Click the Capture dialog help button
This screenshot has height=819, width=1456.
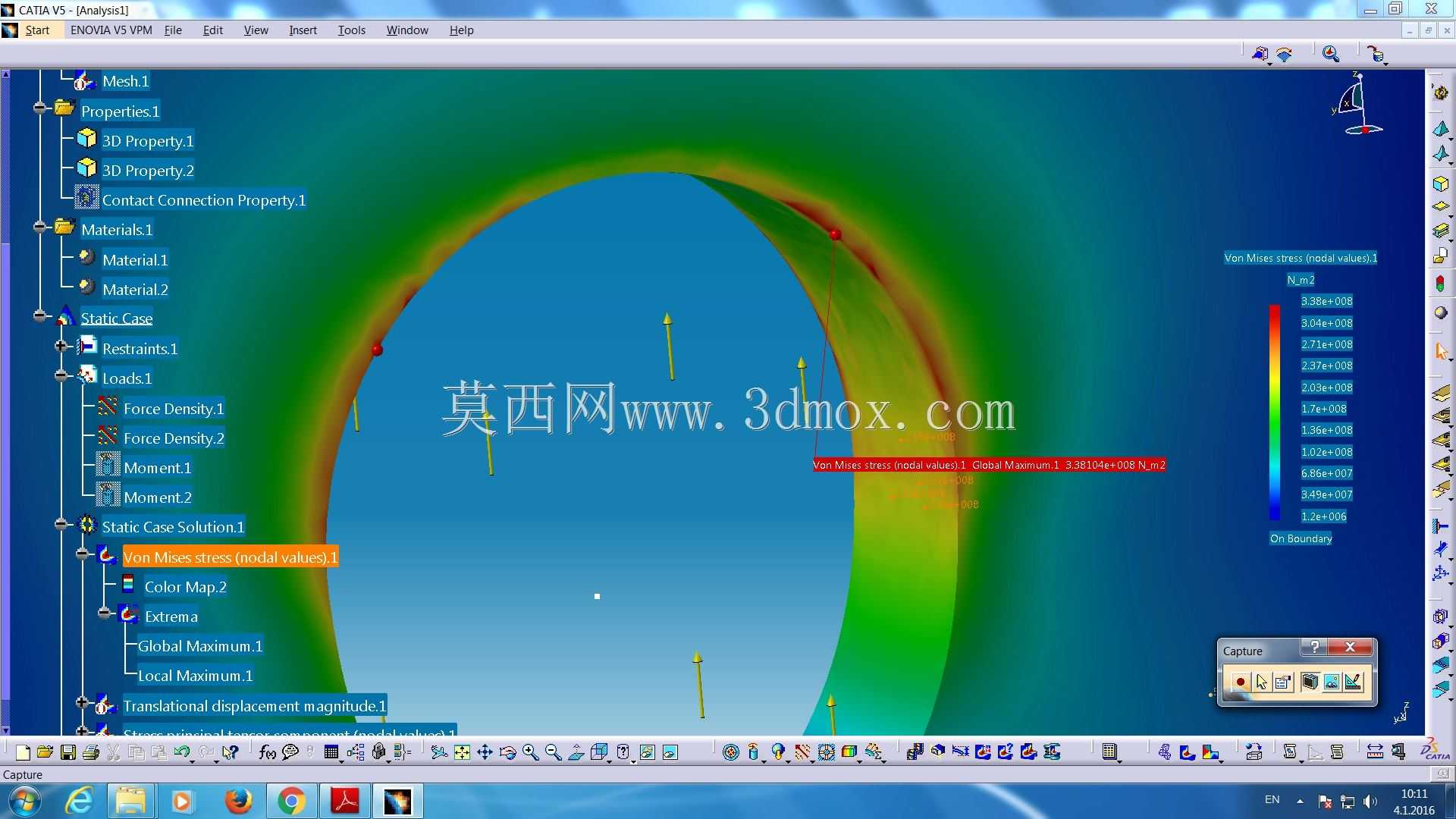point(1314,647)
